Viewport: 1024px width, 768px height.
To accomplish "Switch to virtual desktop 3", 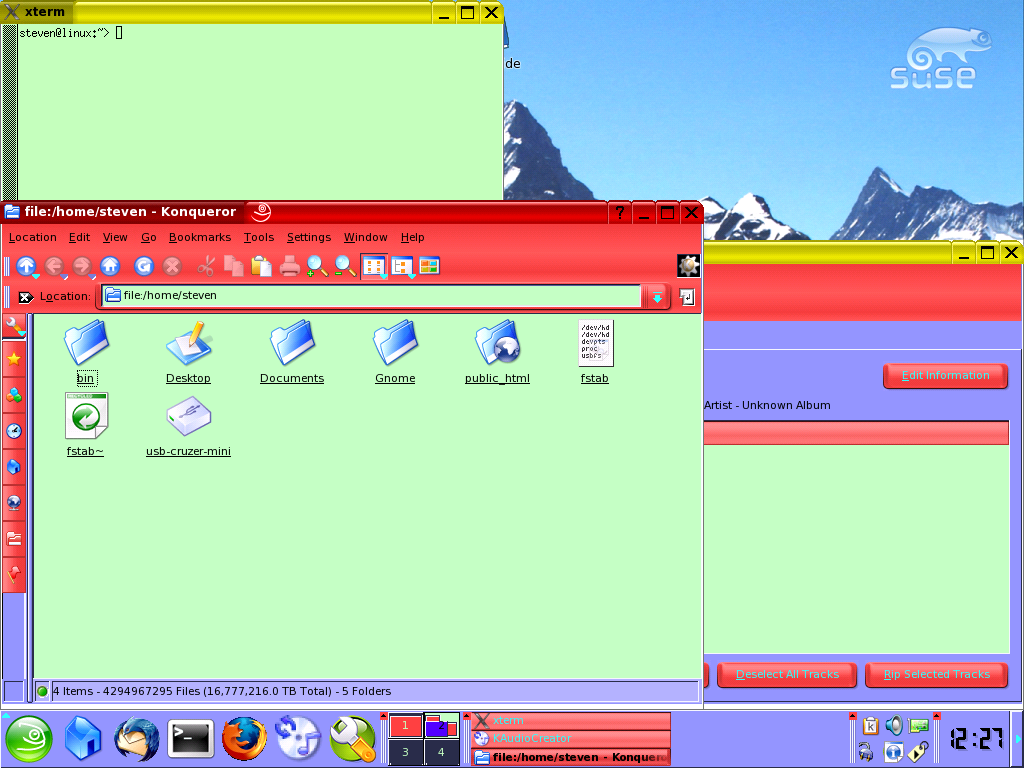I will (406, 752).
